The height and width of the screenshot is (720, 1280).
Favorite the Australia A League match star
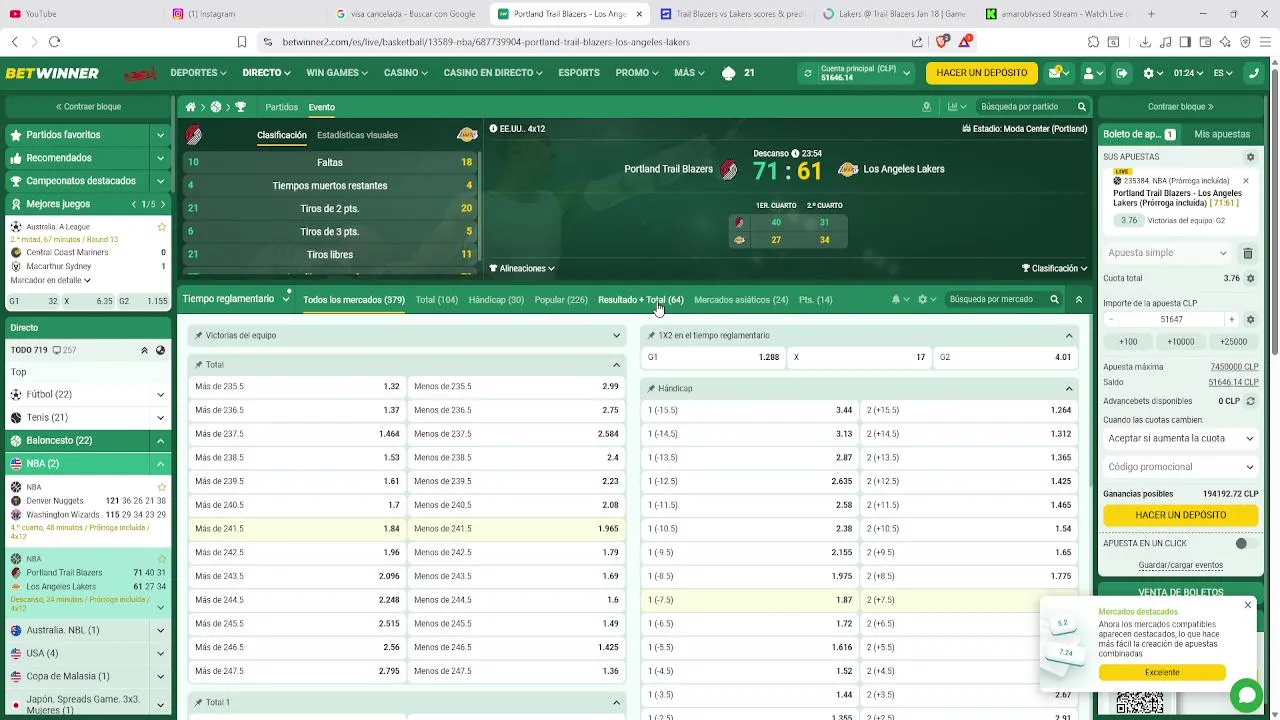tap(162, 227)
